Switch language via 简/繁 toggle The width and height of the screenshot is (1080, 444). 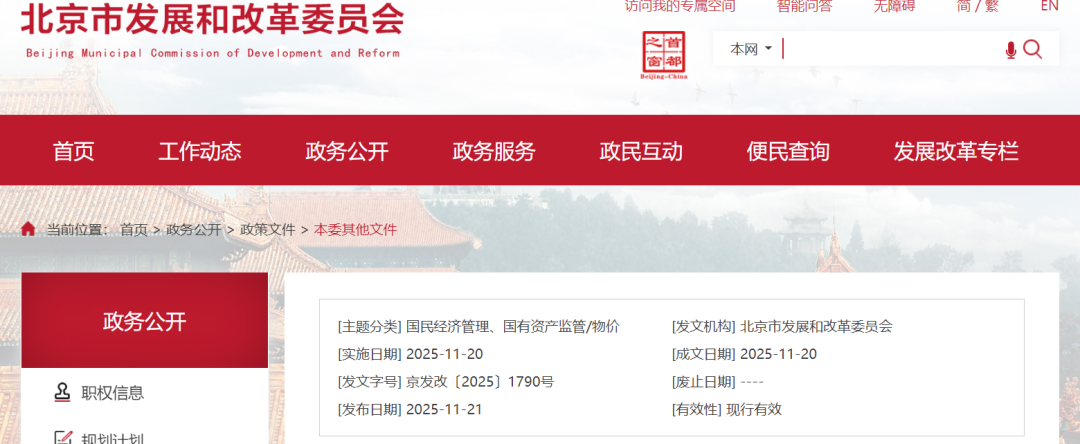[977, 6]
